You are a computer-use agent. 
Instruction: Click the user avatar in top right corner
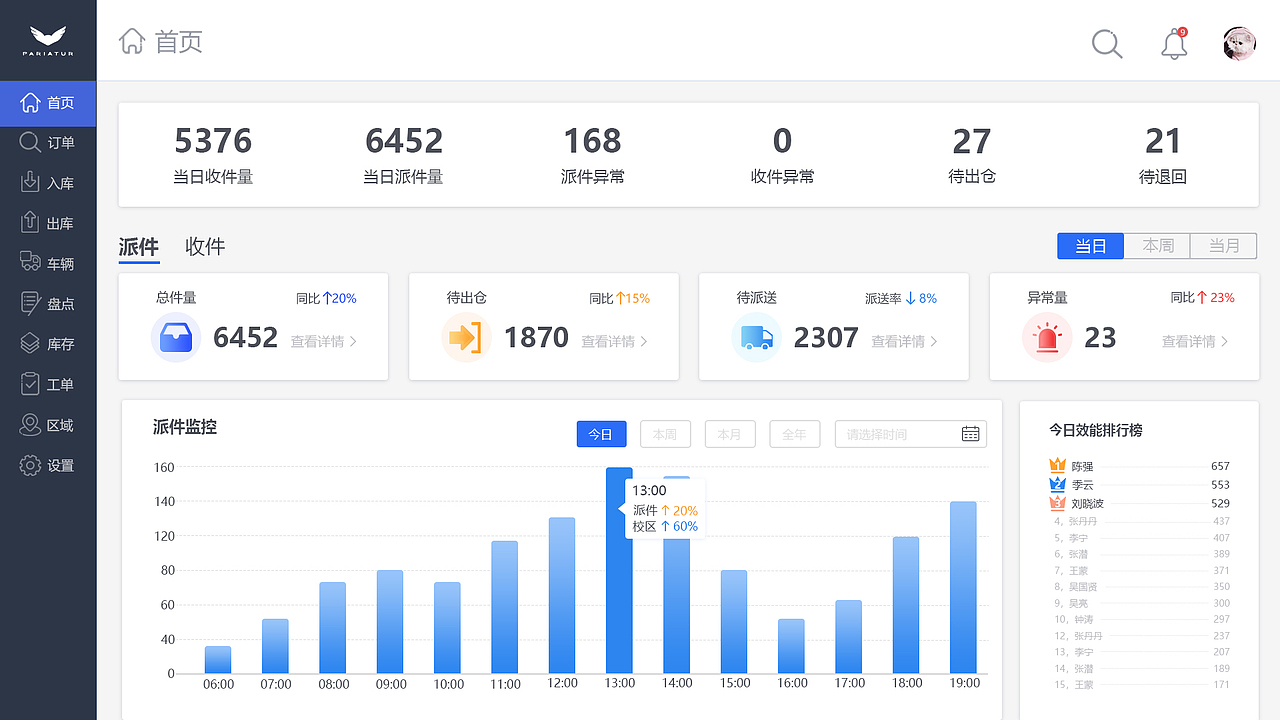(x=1238, y=44)
